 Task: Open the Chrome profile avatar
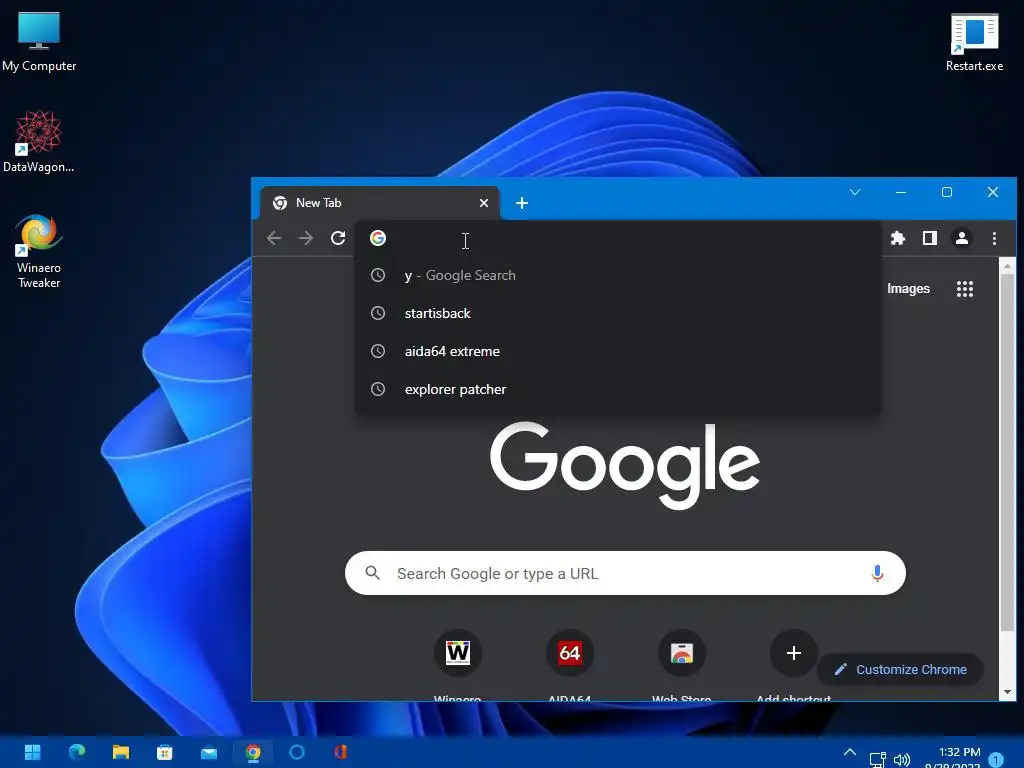961,238
